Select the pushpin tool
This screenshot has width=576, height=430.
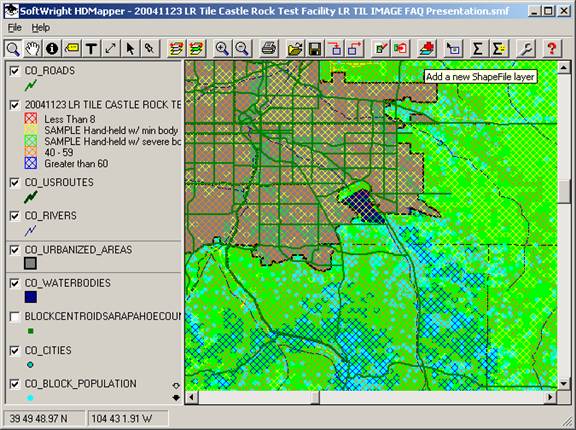point(150,48)
